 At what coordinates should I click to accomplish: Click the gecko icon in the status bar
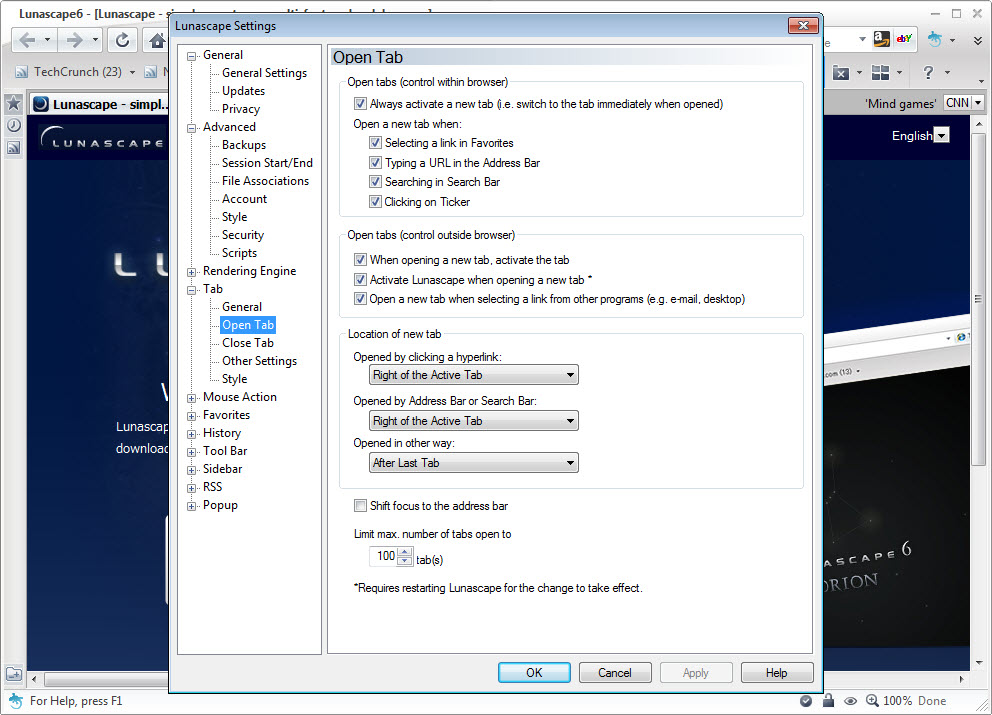[15, 700]
